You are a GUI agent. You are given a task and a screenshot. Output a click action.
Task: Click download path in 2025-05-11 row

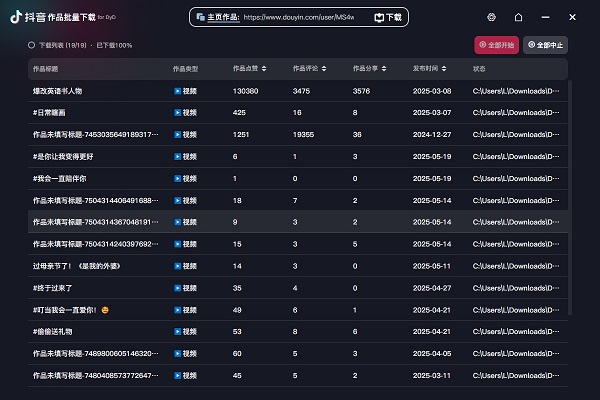tap(516, 266)
